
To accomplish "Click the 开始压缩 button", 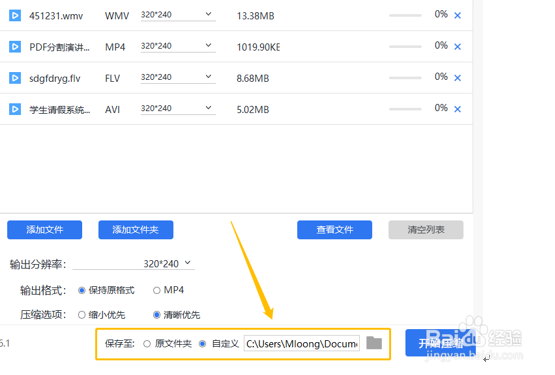I will (x=441, y=343).
